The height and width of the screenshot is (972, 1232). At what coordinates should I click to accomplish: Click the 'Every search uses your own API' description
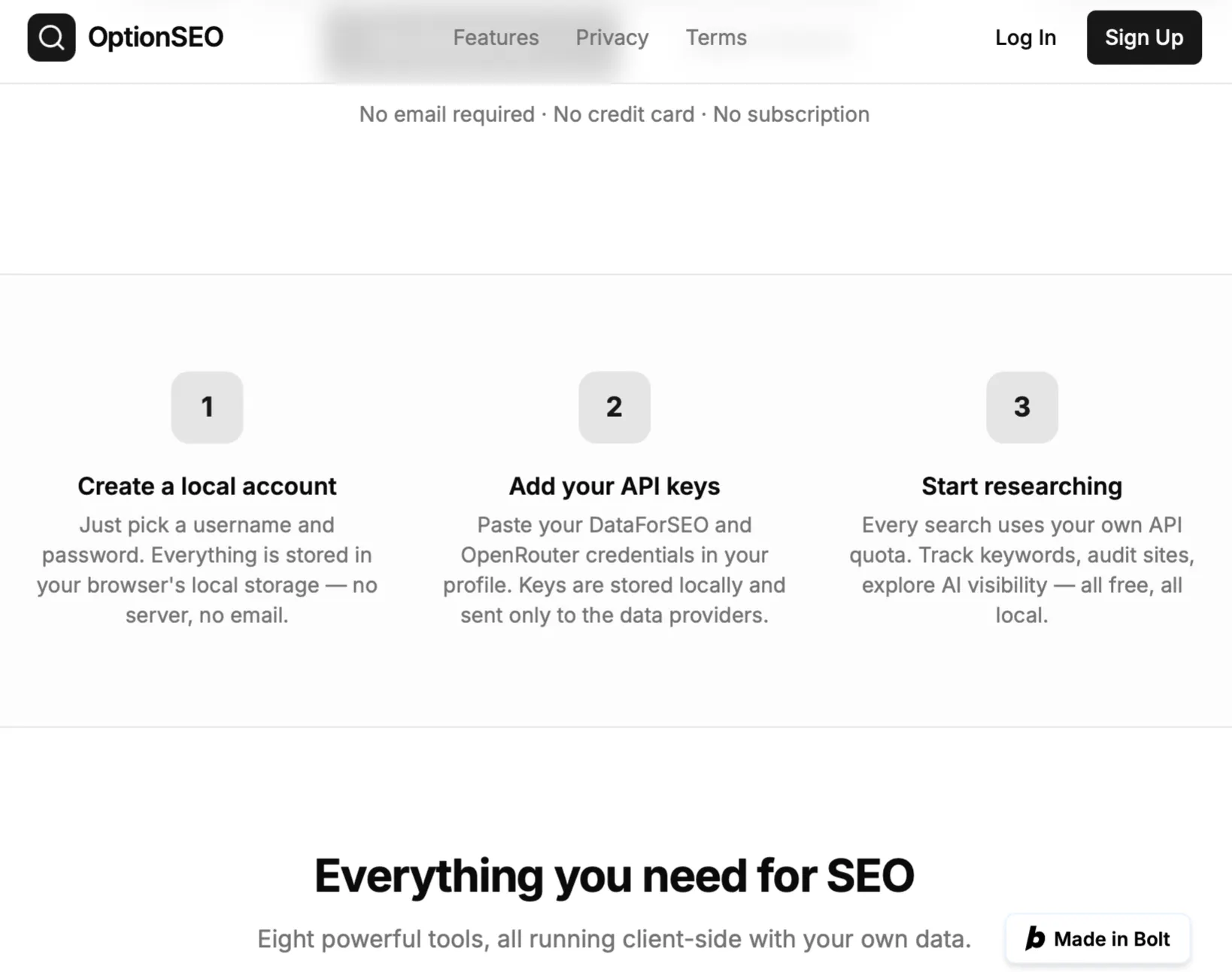click(x=1022, y=570)
